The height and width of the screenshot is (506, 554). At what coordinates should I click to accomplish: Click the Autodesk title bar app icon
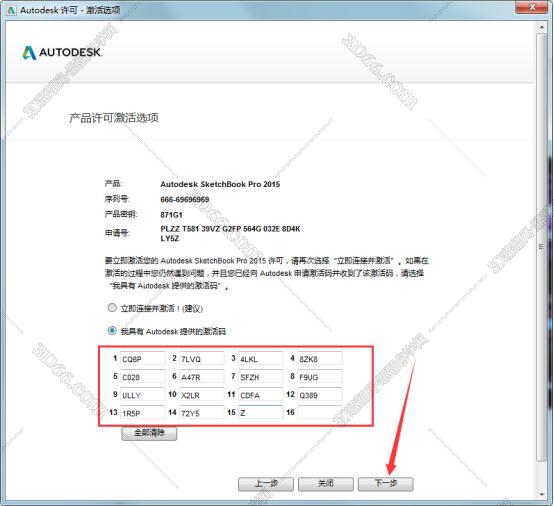click(x=11, y=10)
